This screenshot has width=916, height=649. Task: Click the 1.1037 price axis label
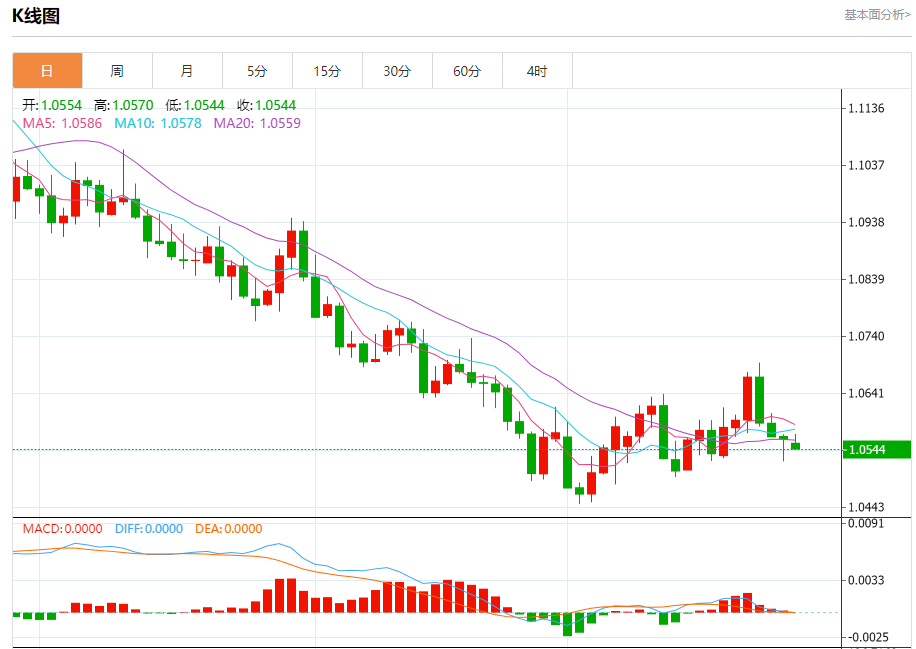(866, 165)
